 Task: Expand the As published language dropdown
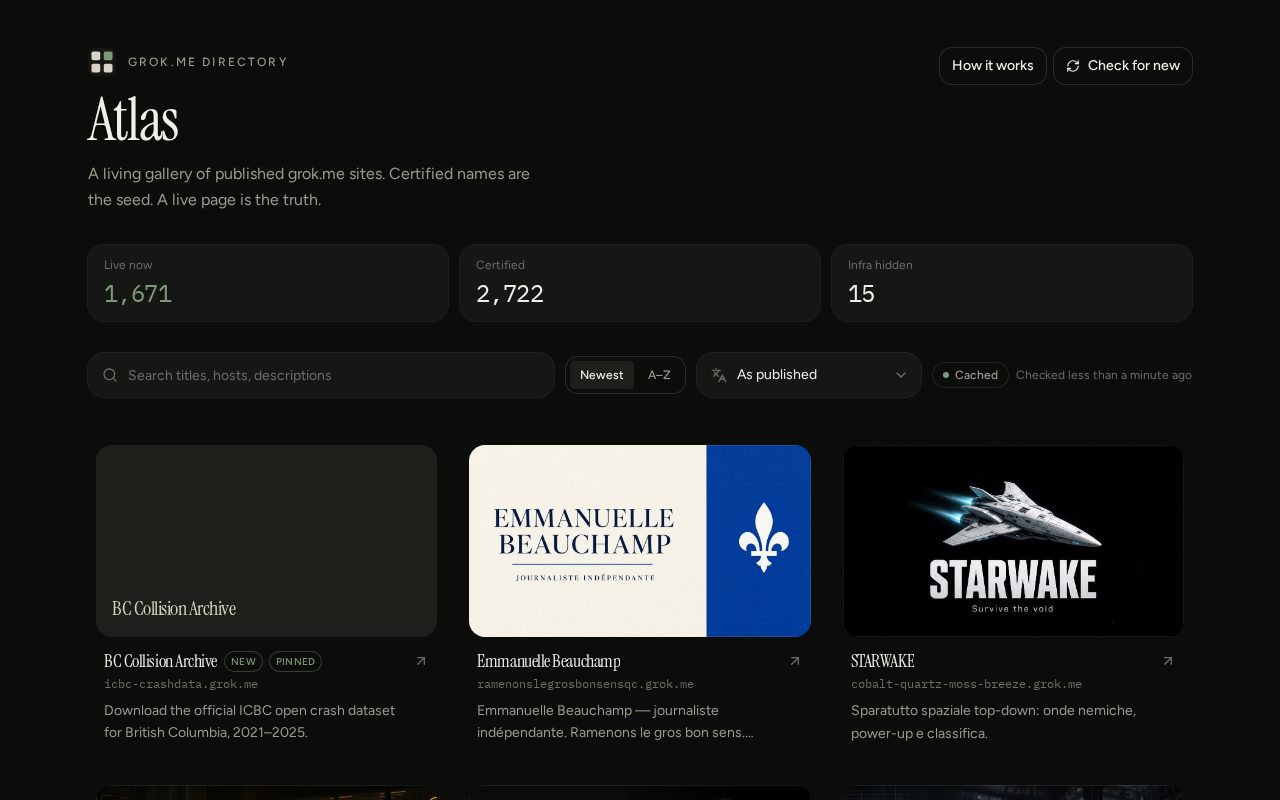[x=809, y=375]
